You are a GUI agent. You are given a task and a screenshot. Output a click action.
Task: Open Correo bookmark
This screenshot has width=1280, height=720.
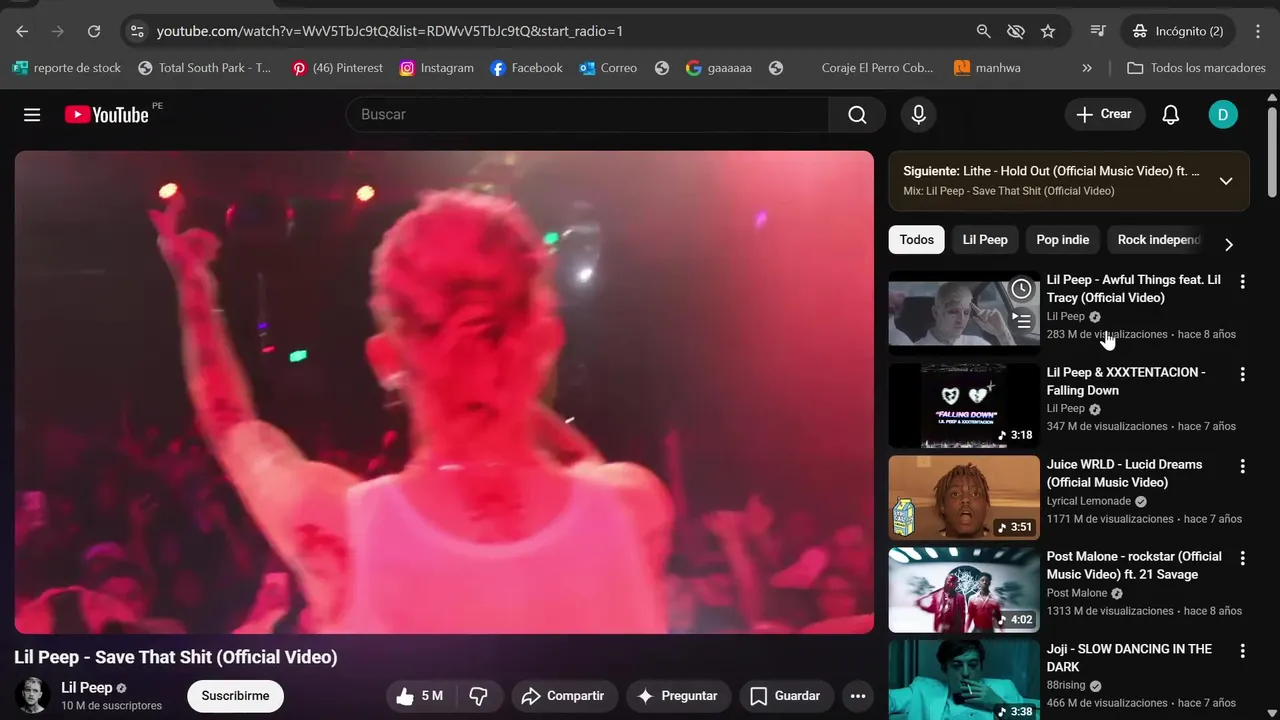(608, 68)
